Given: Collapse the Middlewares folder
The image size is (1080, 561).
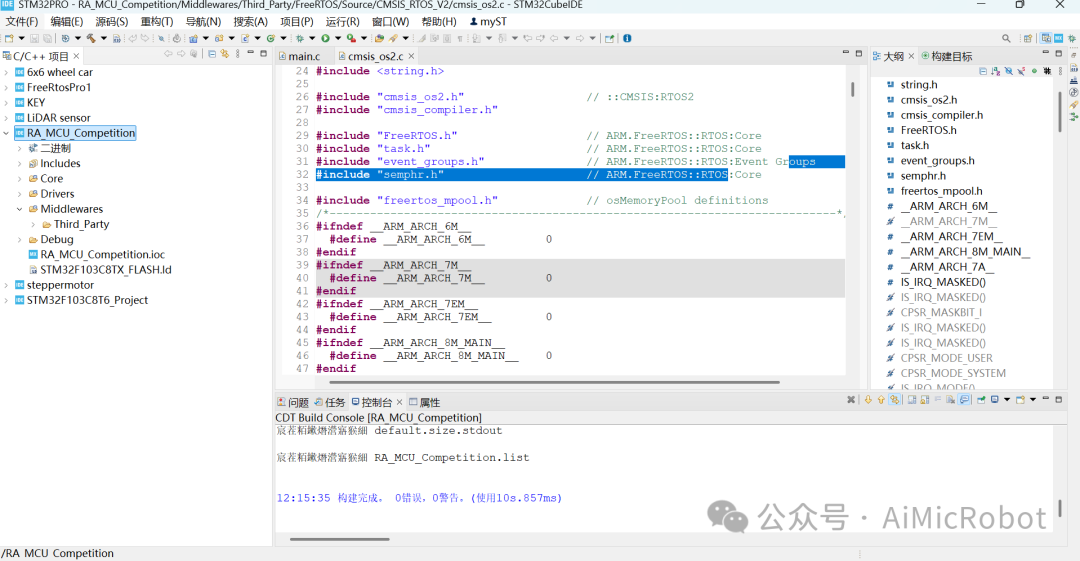Looking at the screenshot, I should [x=19, y=209].
